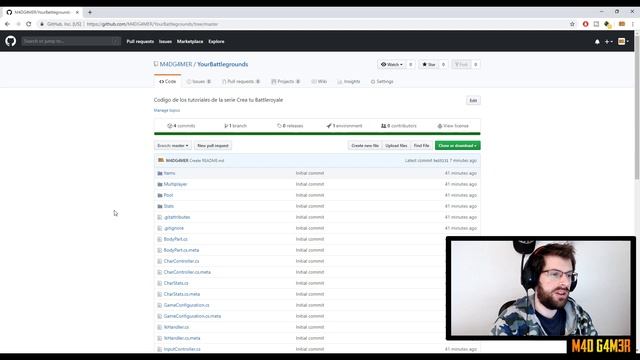Open the Branch: master dropdown
Viewport: 640px width, 360px height.
click(173, 146)
